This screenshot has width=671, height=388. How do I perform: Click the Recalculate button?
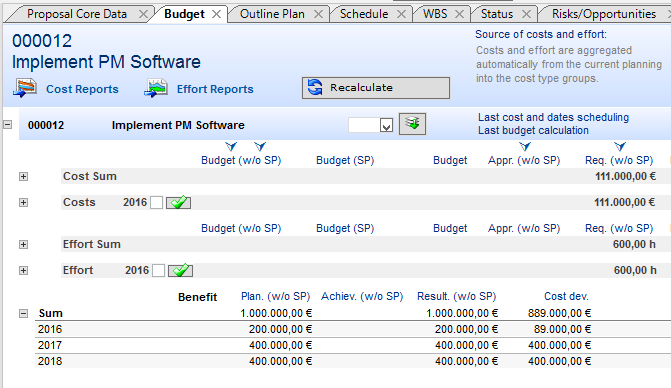(x=376, y=88)
